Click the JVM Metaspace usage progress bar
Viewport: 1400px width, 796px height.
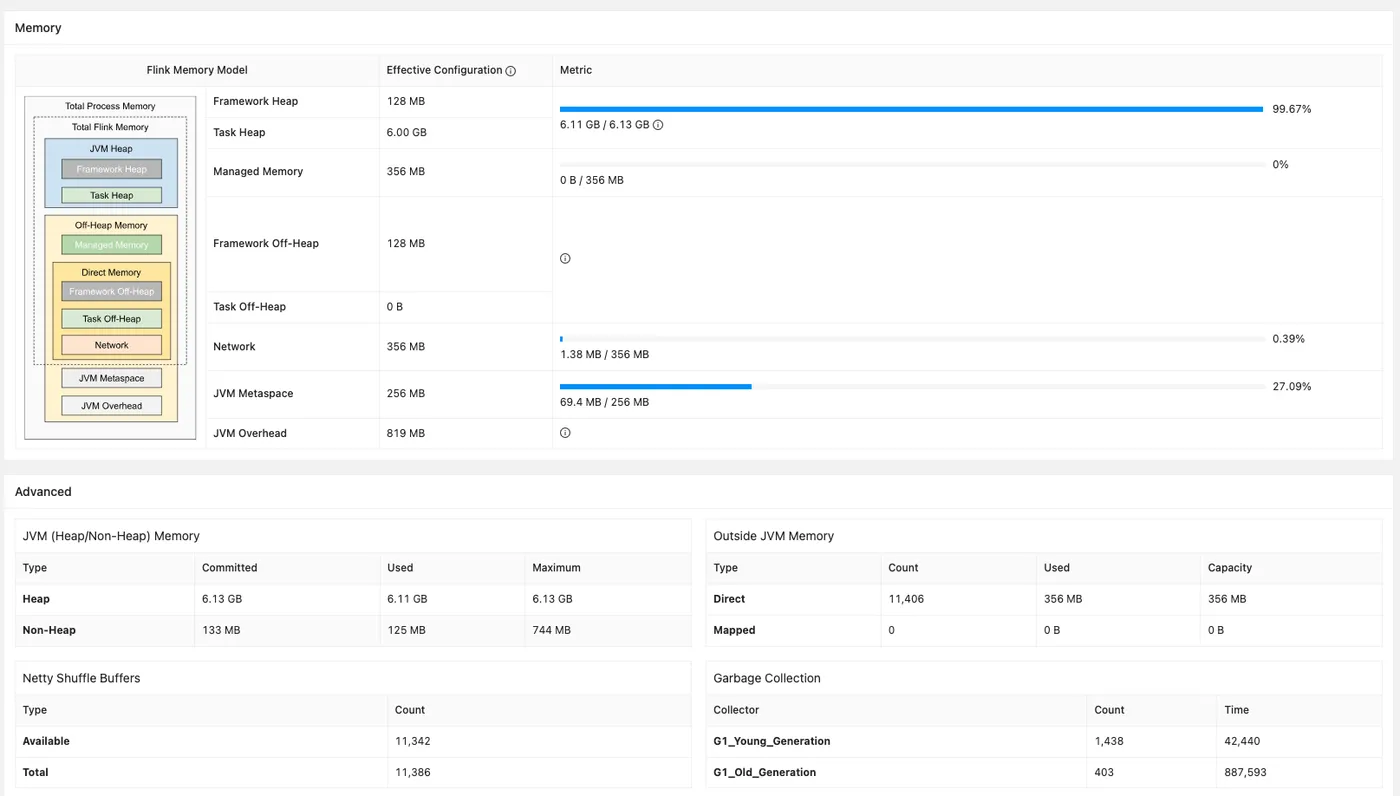pyautogui.click(x=911, y=386)
